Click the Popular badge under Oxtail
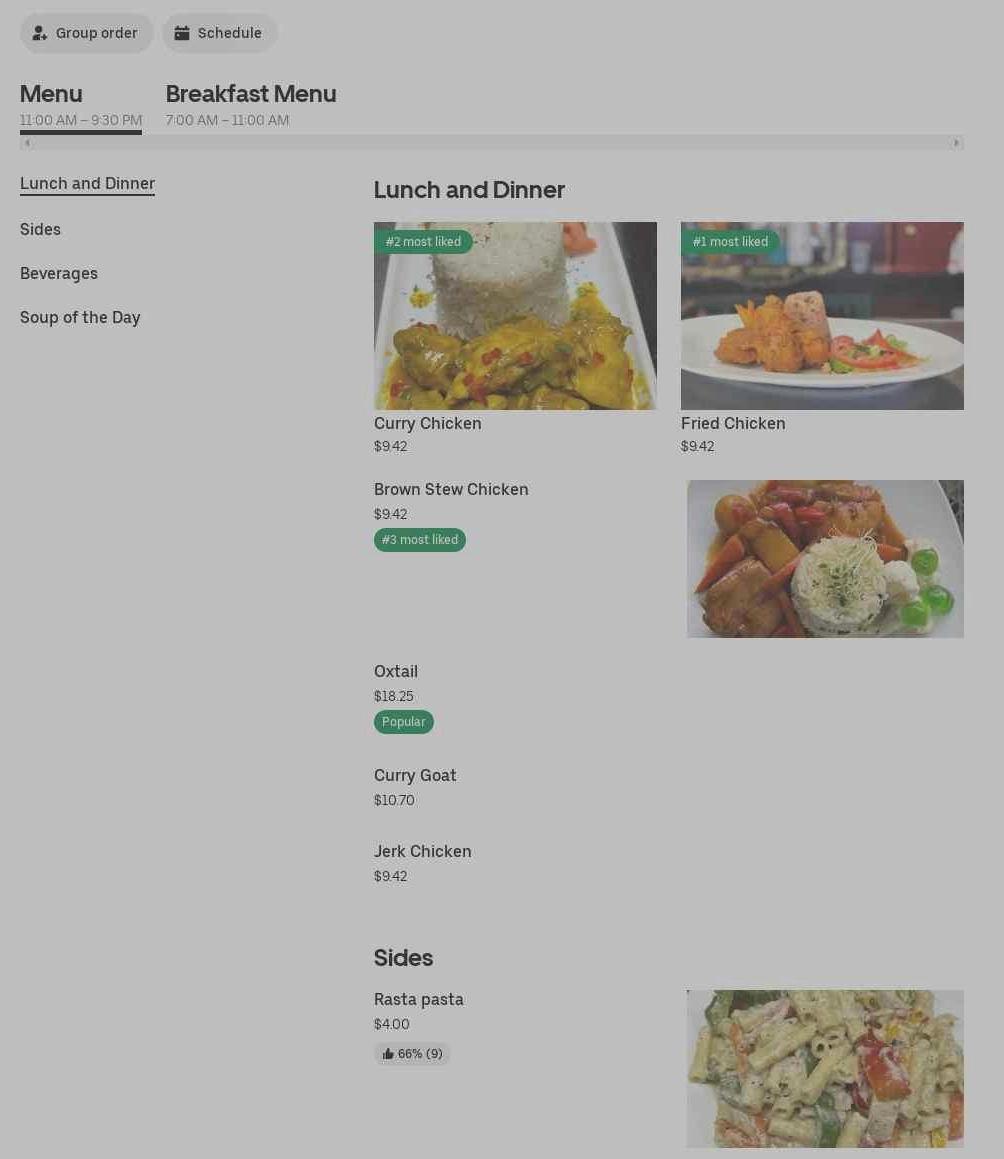 pyautogui.click(x=404, y=721)
